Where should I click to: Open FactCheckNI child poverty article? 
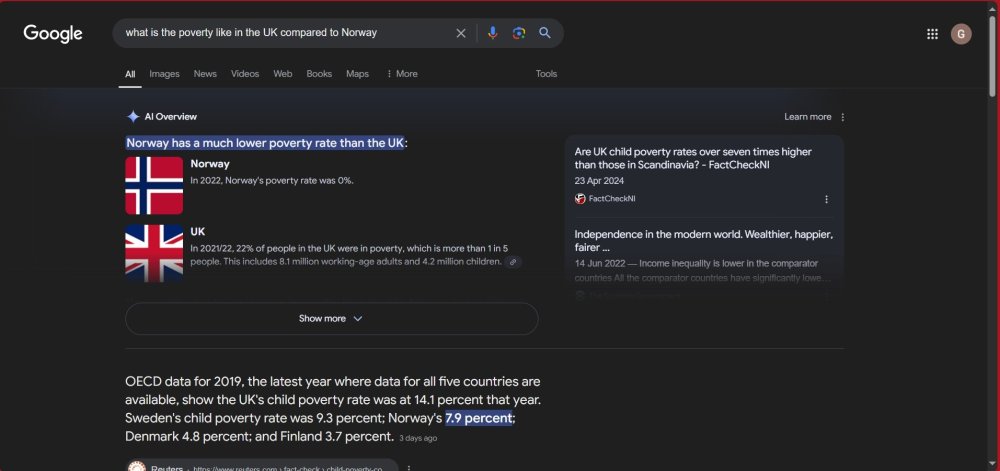tap(693, 158)
